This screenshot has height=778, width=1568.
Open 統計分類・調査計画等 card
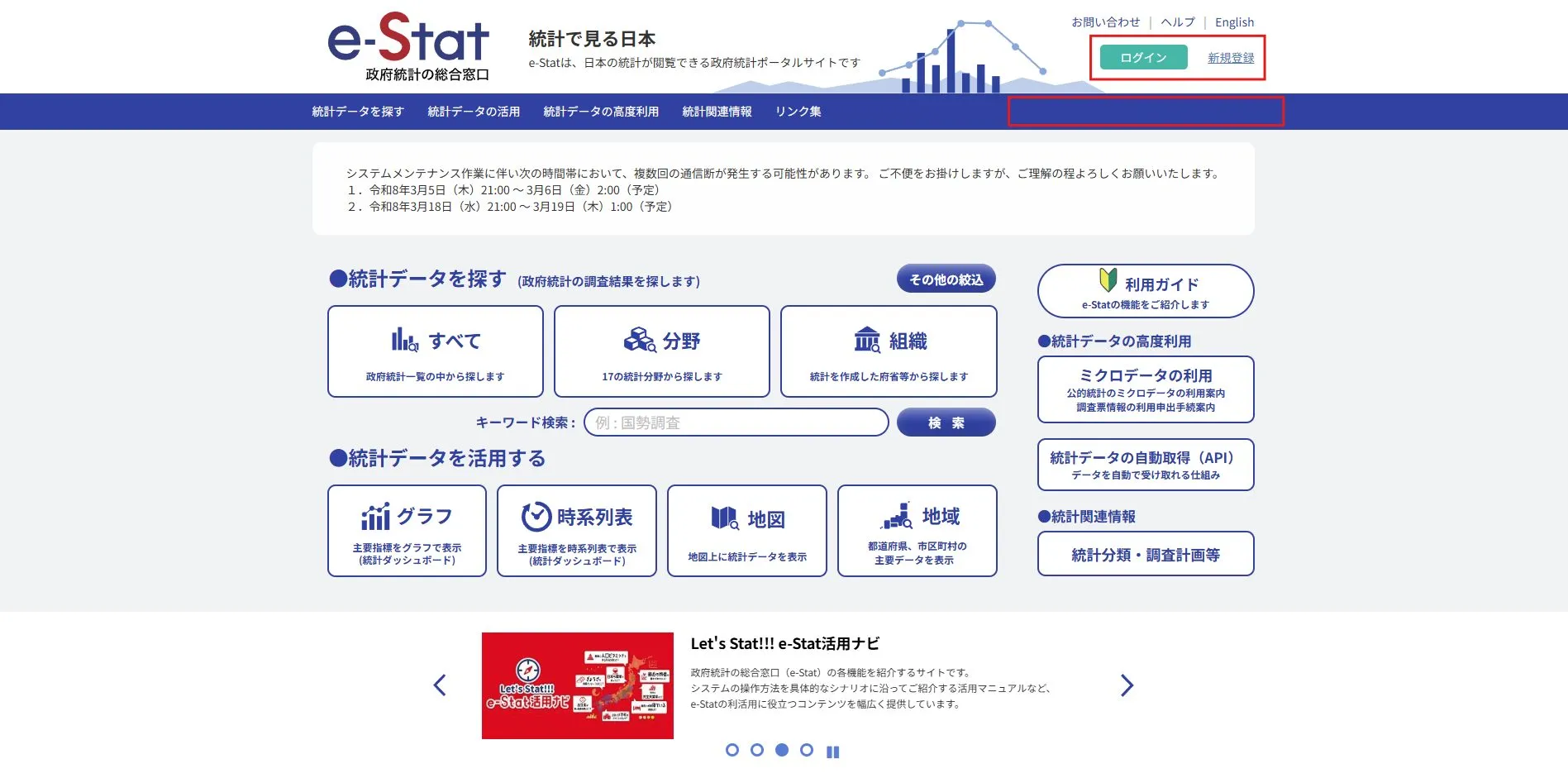pyautogui.click(x=1146, y=554)
